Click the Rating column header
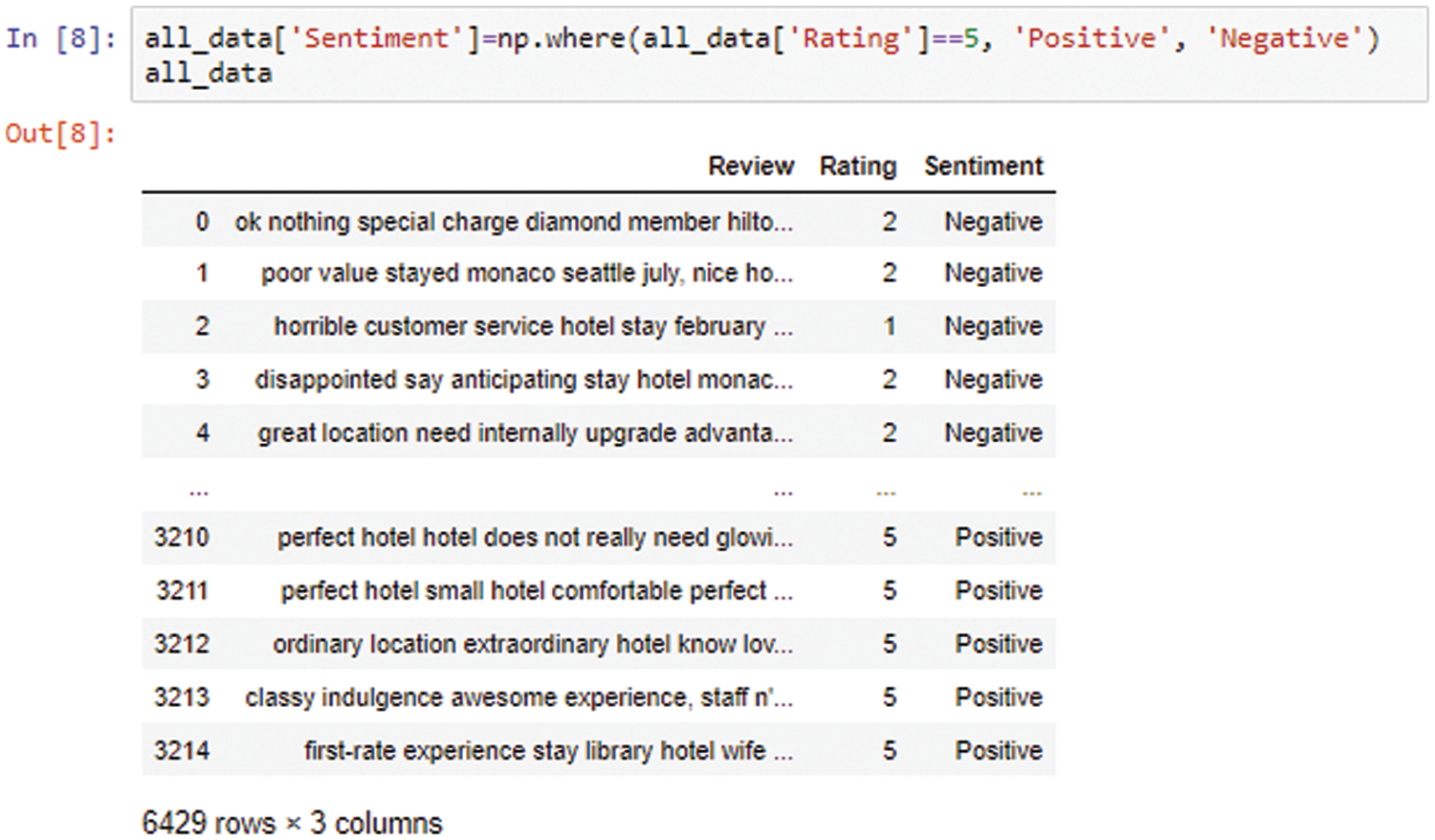 pyautogui.click(x=857, y=166)
